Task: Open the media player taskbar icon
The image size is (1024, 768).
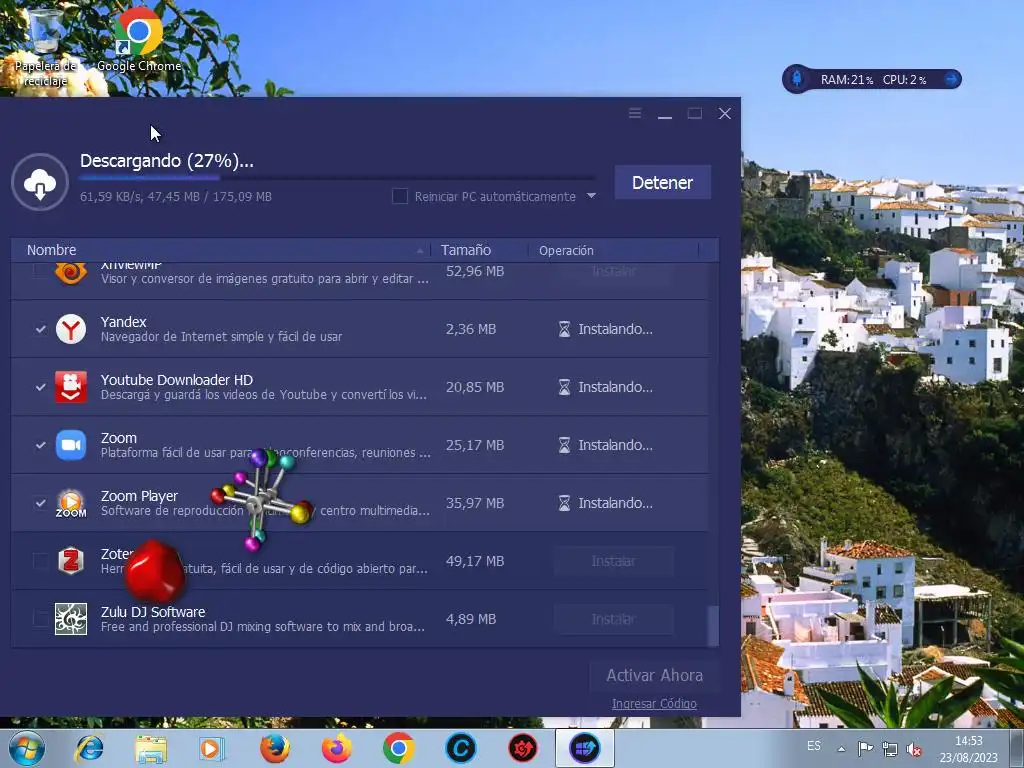Action: pos(212,748)
